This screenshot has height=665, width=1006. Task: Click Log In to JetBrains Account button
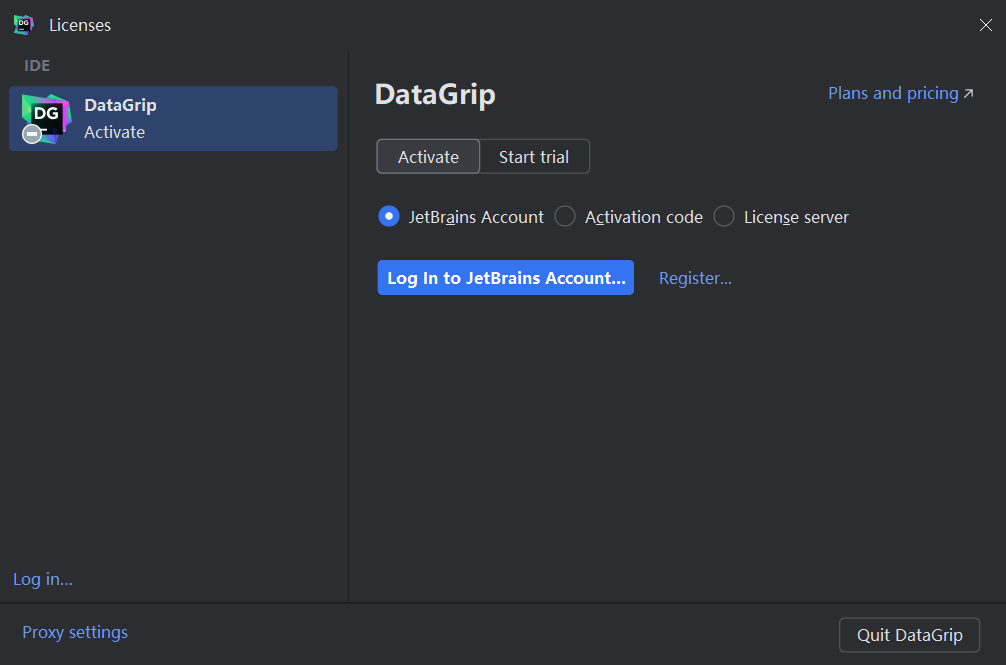pos(506,278)
